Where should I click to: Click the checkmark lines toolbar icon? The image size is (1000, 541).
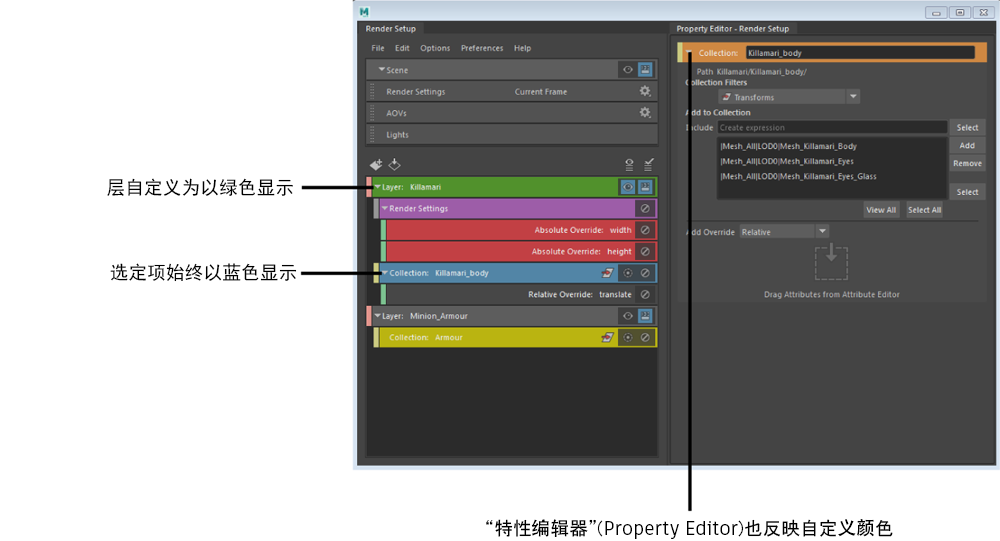648,165
